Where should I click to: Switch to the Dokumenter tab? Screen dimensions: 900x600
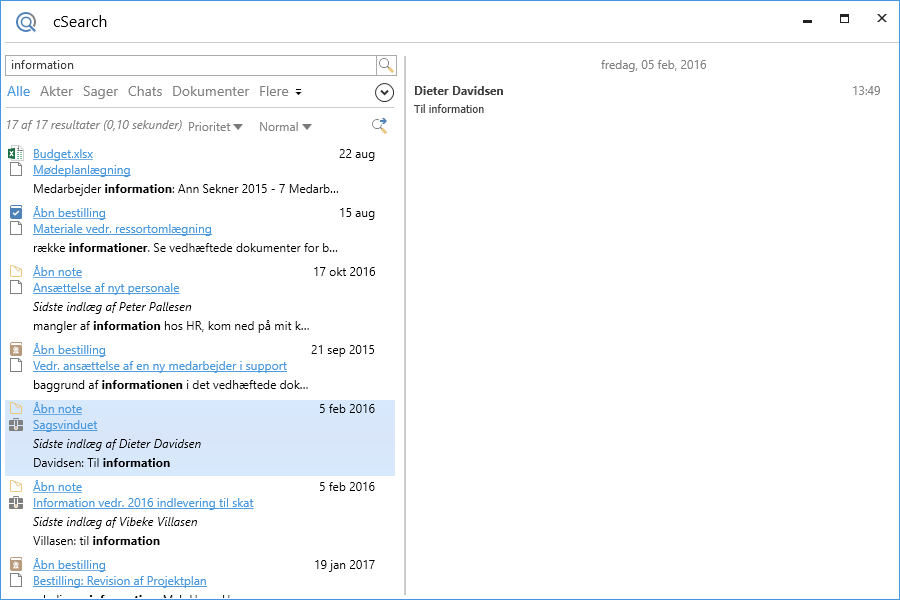tap(210, 92)
